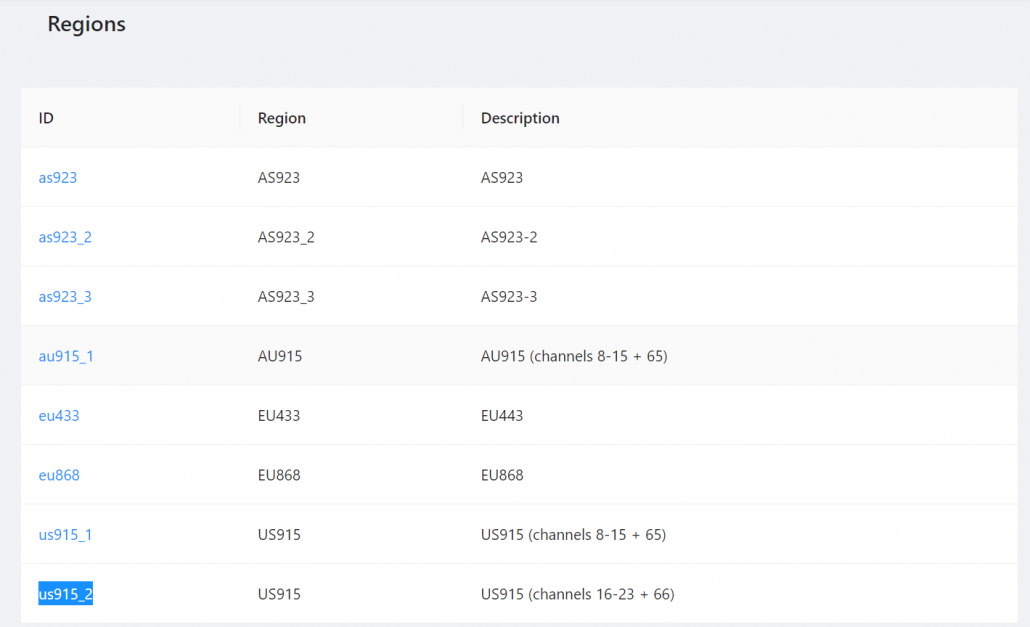Open the as923 region link

click(x=57, y=177)
